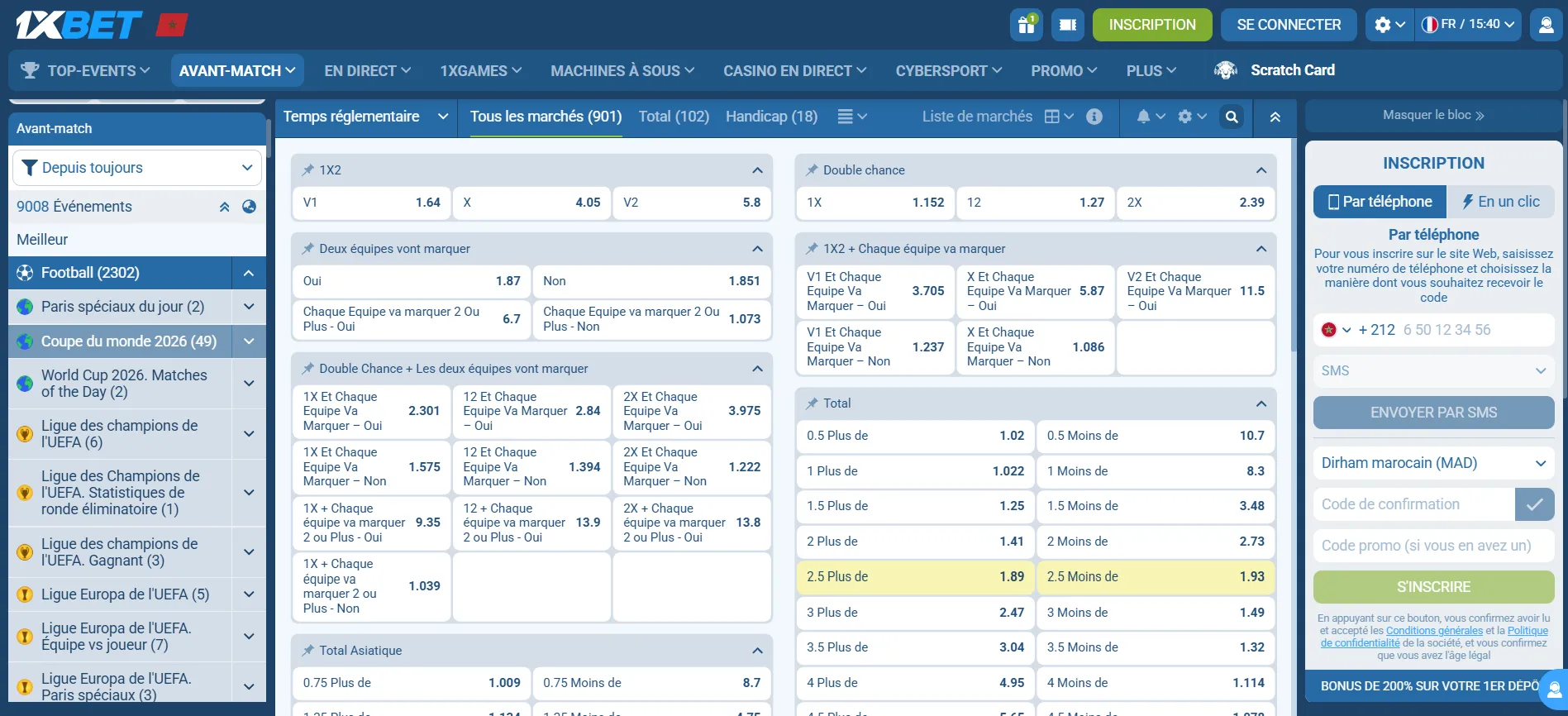Click the SE CONNECTER button
1568x716 pixels.
pos(1289,25)
